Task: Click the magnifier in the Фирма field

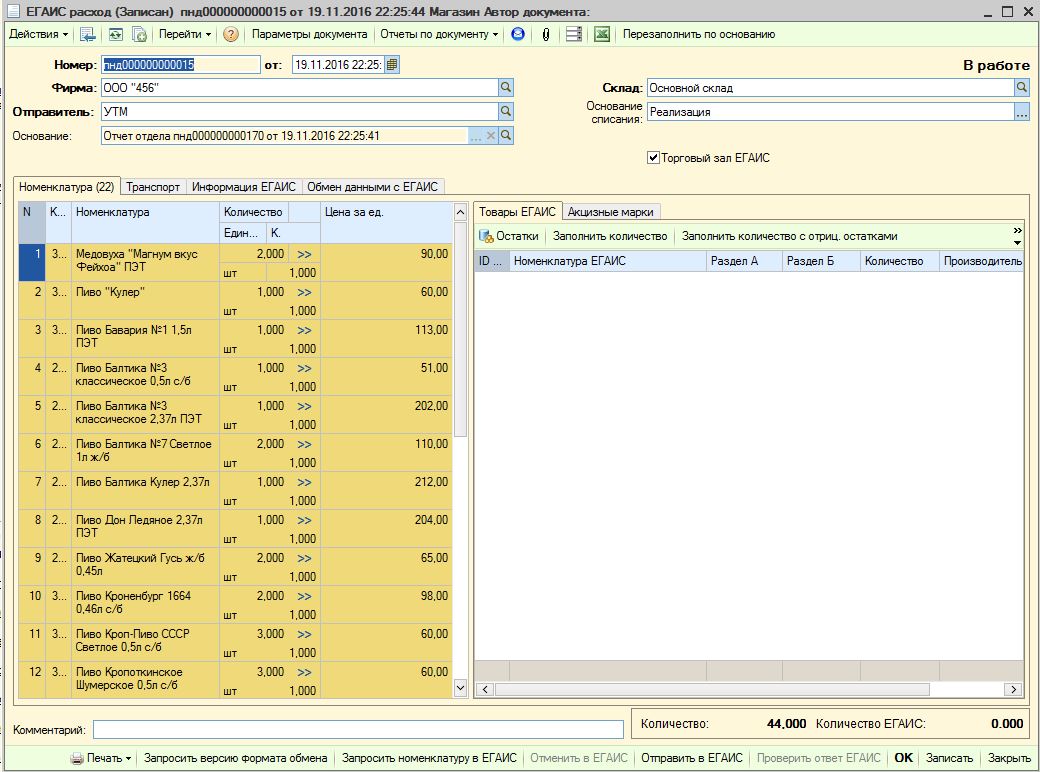Action: pyautogui.click(x=505, y=88)
